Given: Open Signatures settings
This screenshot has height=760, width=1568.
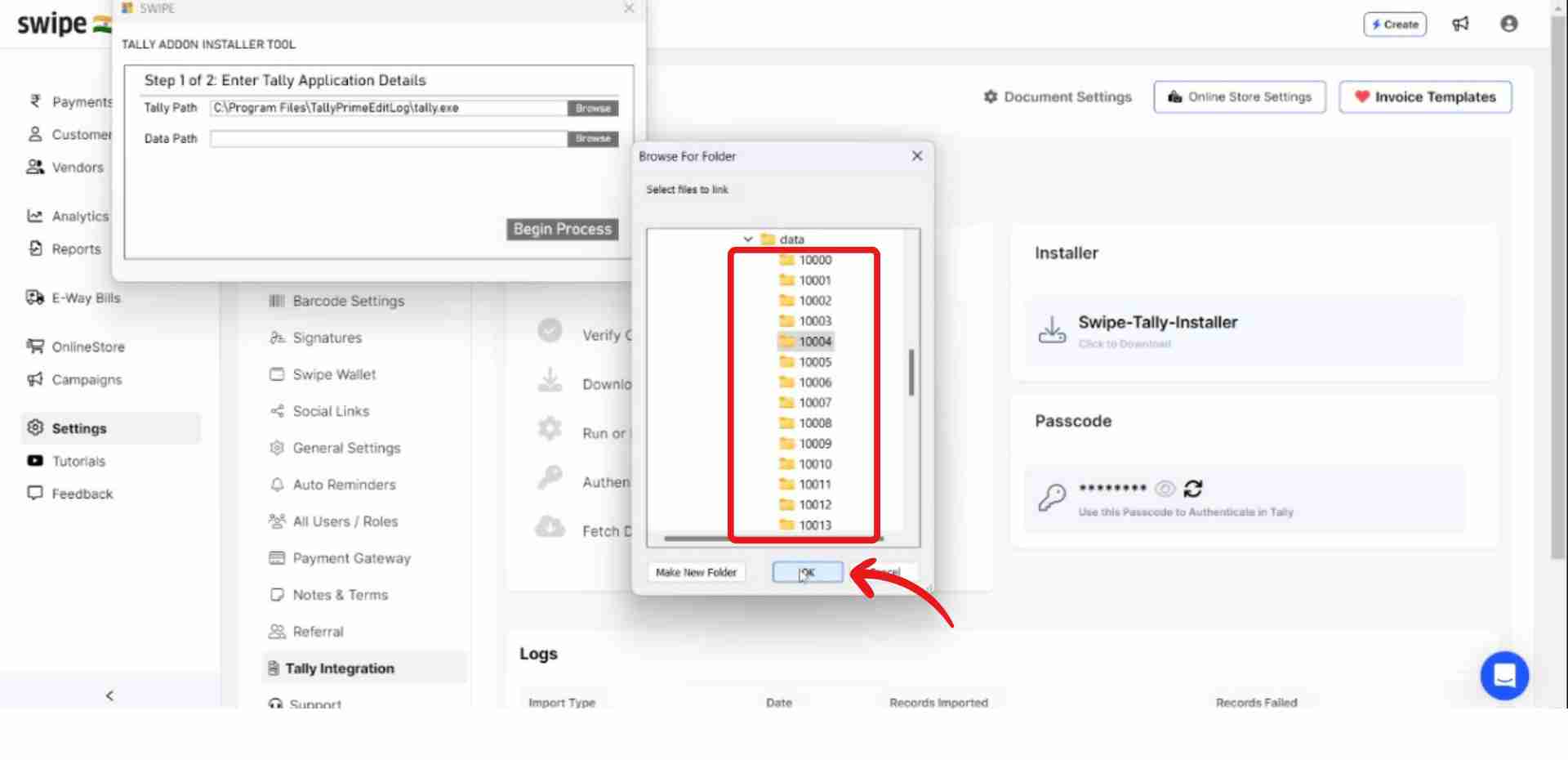Looking at the screenshot, I should tap(315, 338).
